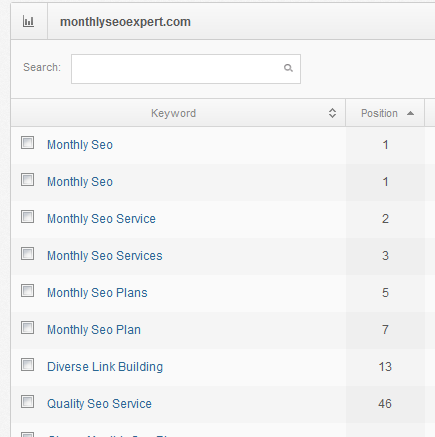Tick the Quality Seo Service checkbox
The image size is (435, 437).
coord(27,402)
